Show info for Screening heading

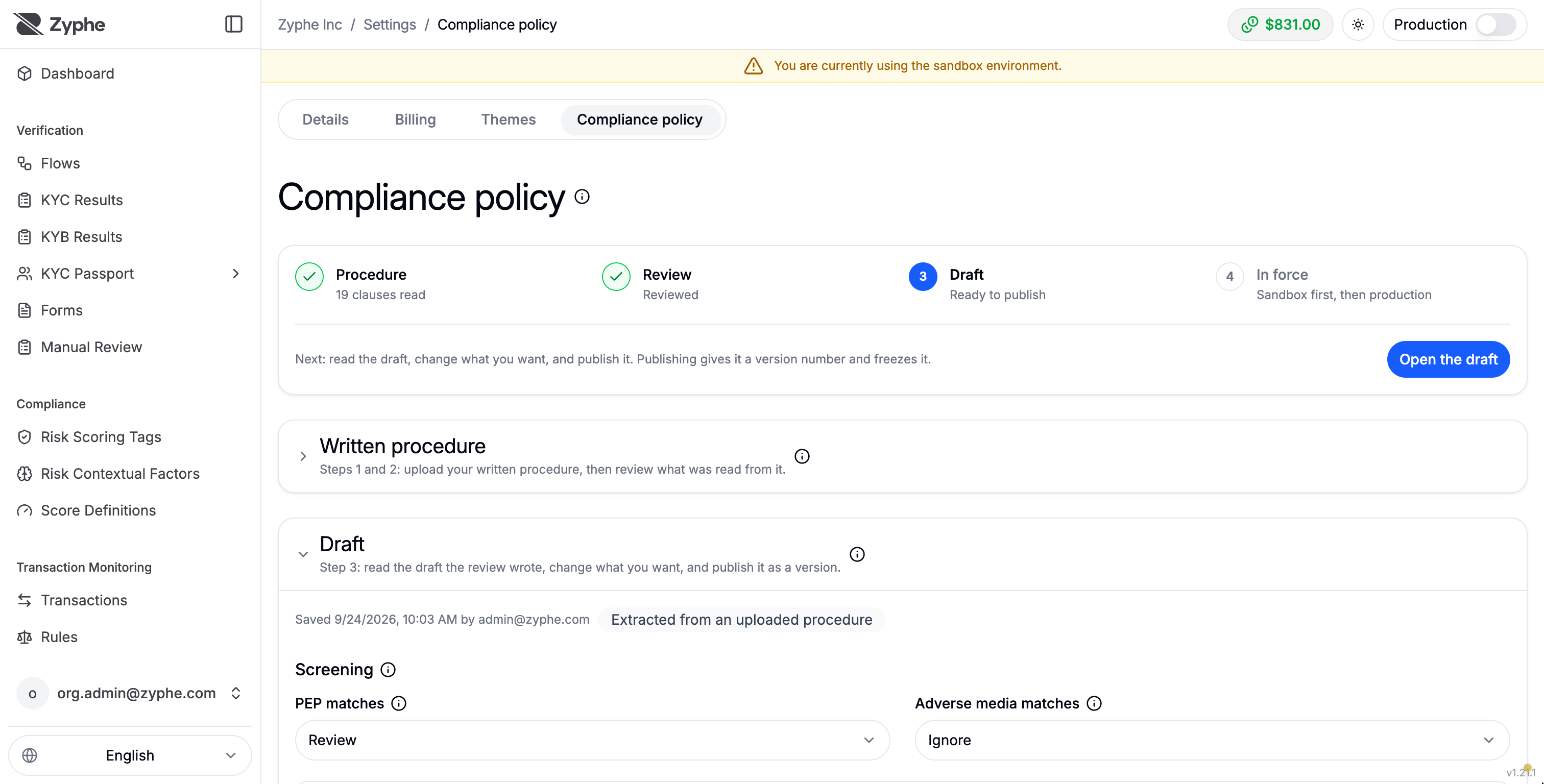(x=388, y=670)
